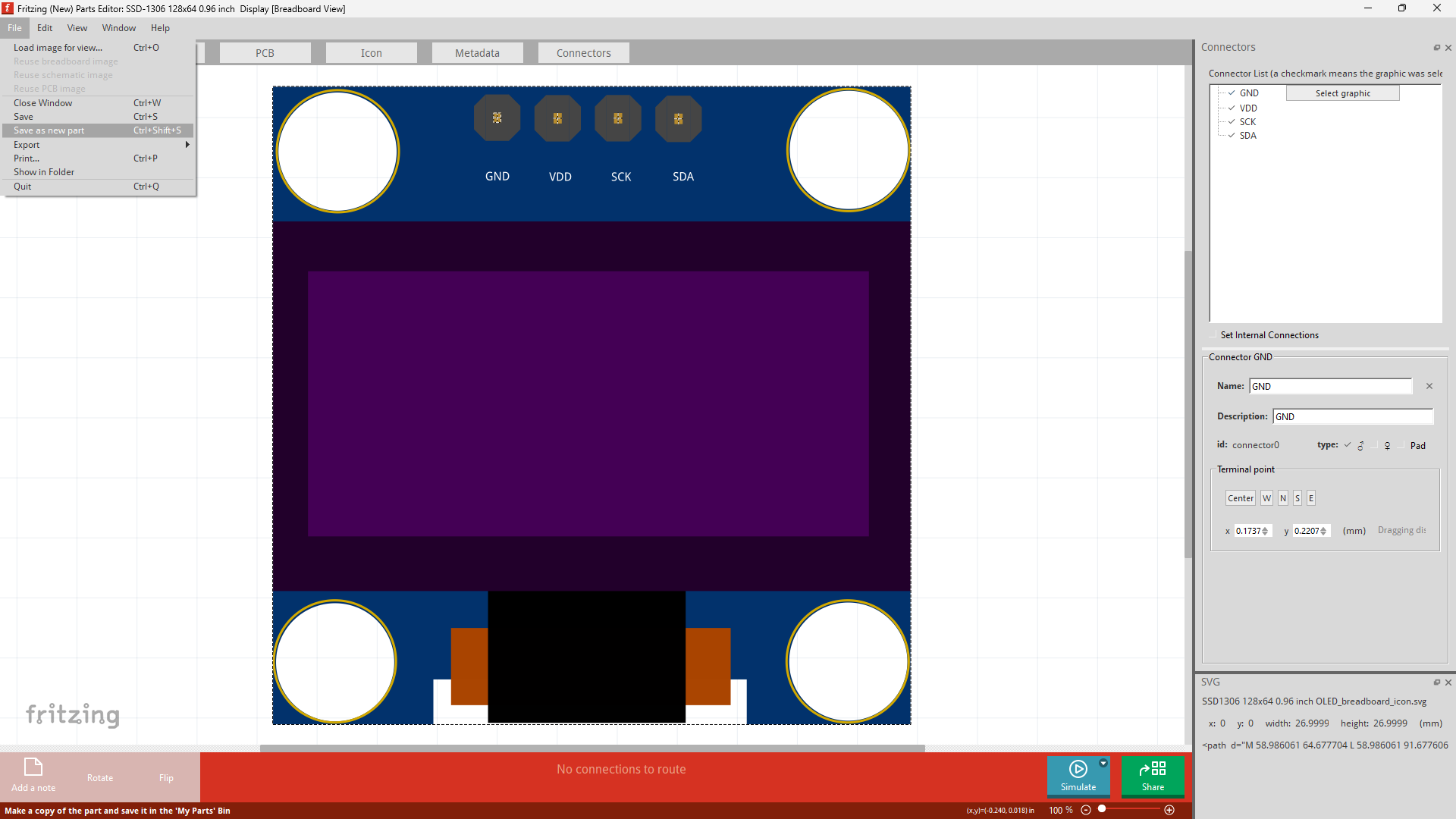The height and width of the screenshot is (819, 1456).
Task: Click the Share button
Action: (1153, 777)
